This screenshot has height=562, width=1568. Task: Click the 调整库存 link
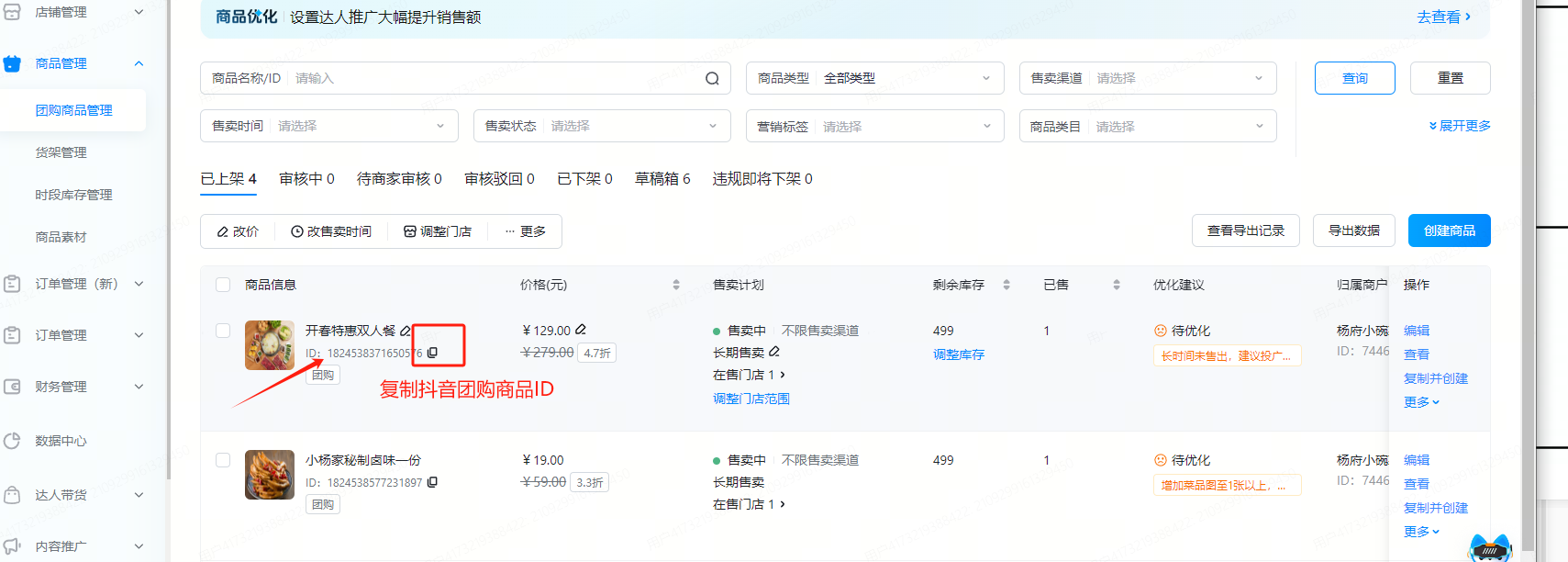tap(958, 354)
